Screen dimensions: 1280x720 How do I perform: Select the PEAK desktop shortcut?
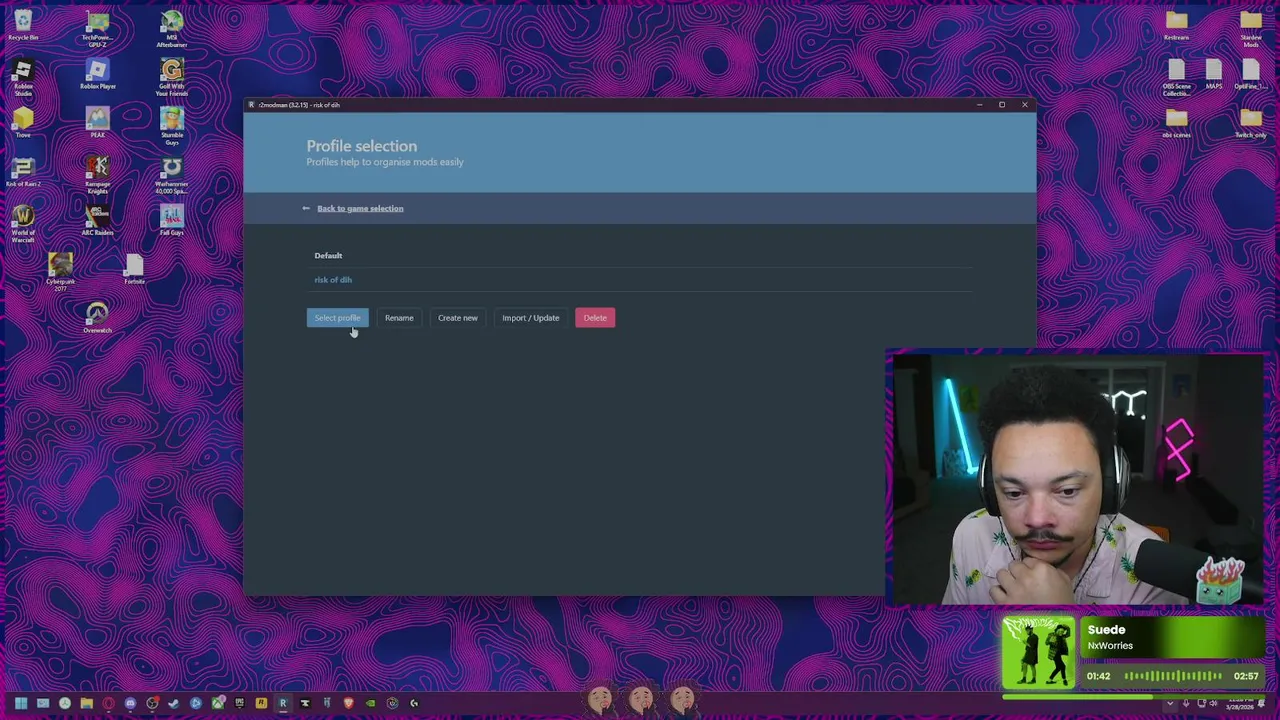point(97,123)
